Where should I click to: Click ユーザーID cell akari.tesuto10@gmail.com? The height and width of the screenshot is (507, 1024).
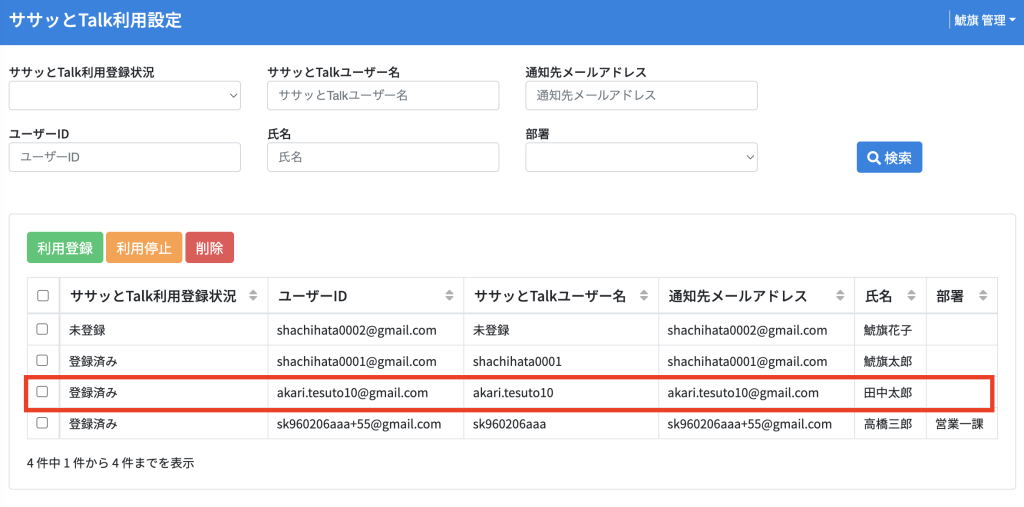click(x=353, y=393)
